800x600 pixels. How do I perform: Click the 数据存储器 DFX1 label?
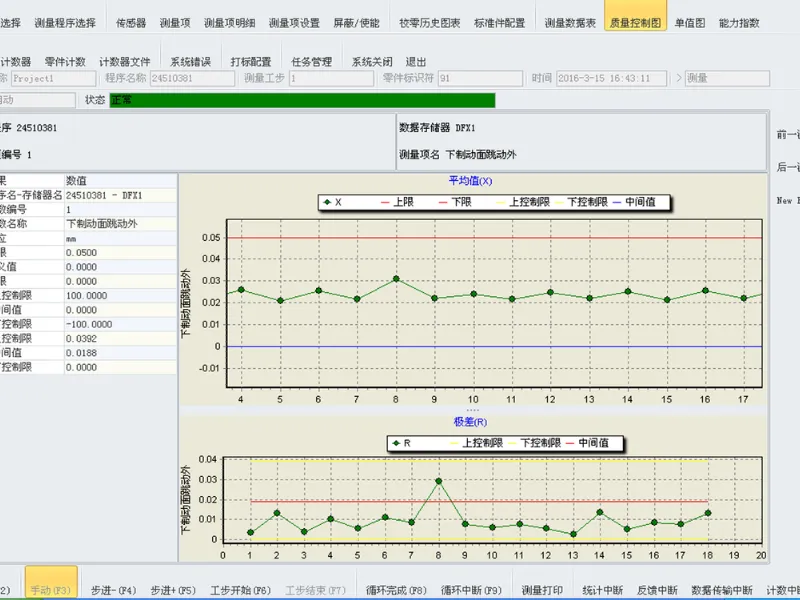click(x=437, y=128)
